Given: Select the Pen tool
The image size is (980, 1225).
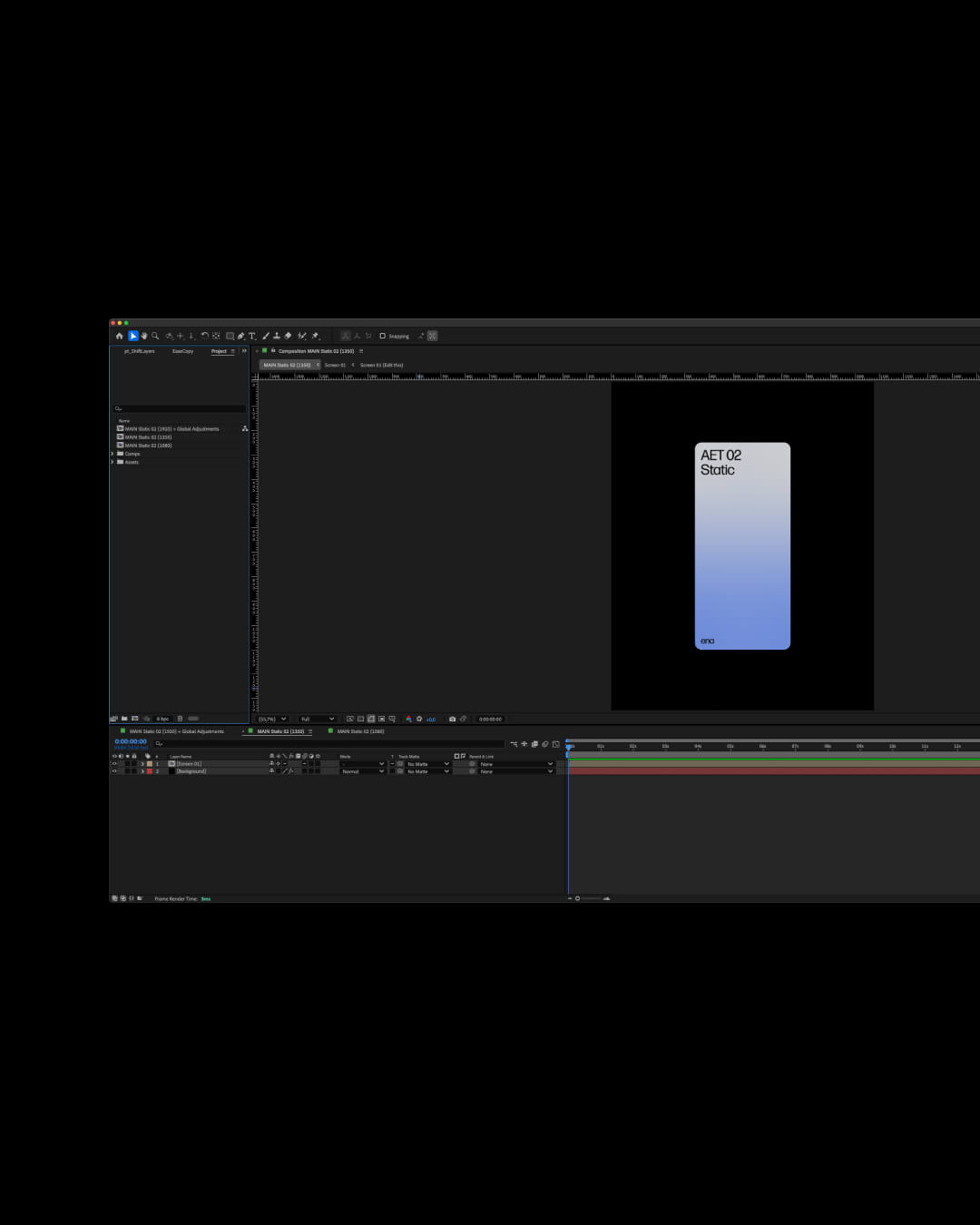Looking at the screenshot, I should (240, 336).
